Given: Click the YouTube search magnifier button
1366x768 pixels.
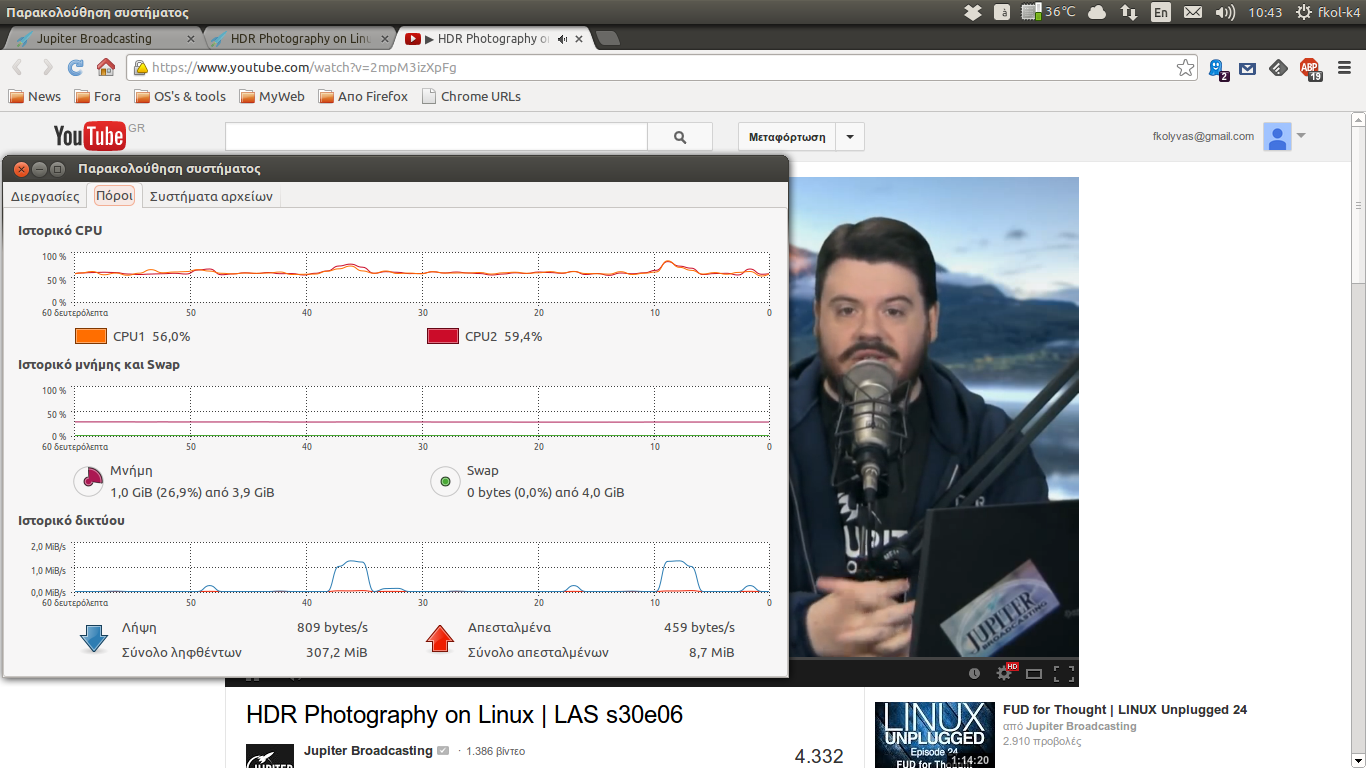Looking at the screenshot, I should 680,137.
